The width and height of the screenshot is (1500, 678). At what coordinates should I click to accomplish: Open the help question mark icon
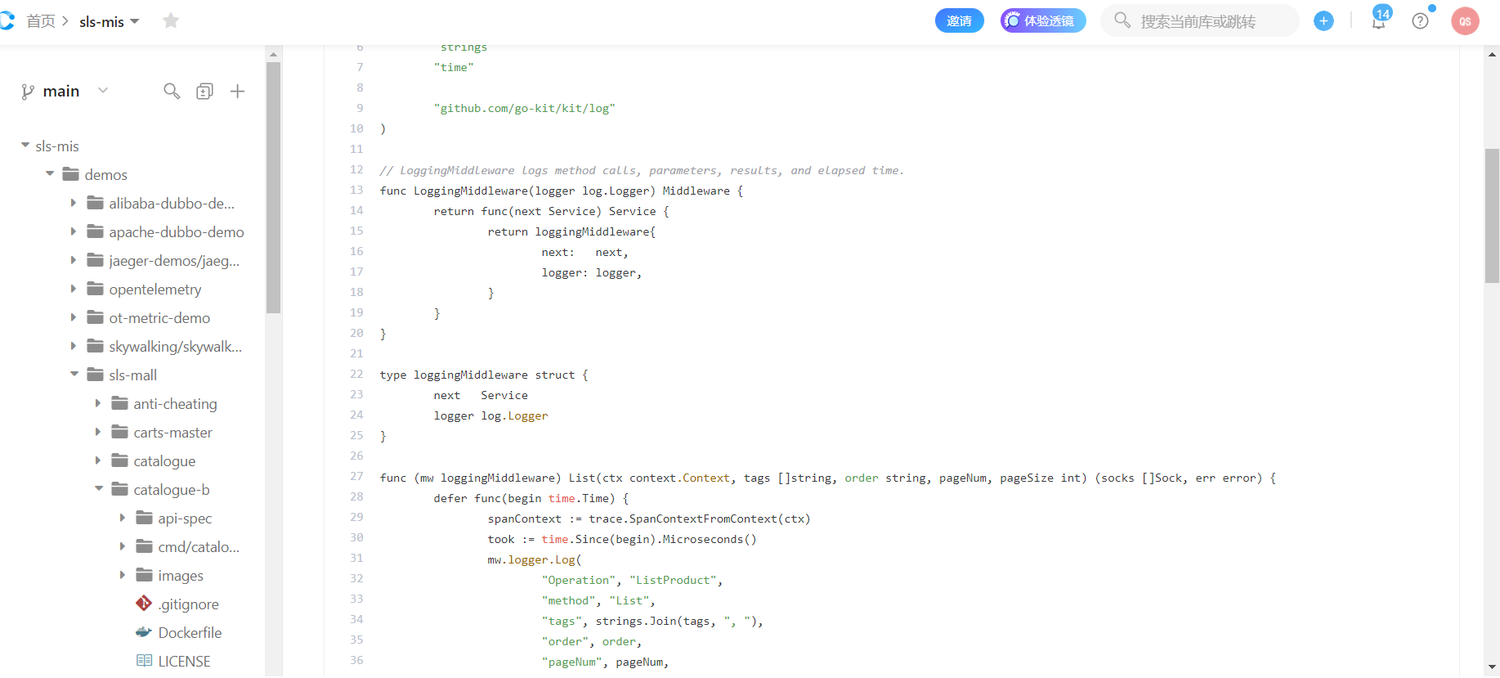point(1420,21)
